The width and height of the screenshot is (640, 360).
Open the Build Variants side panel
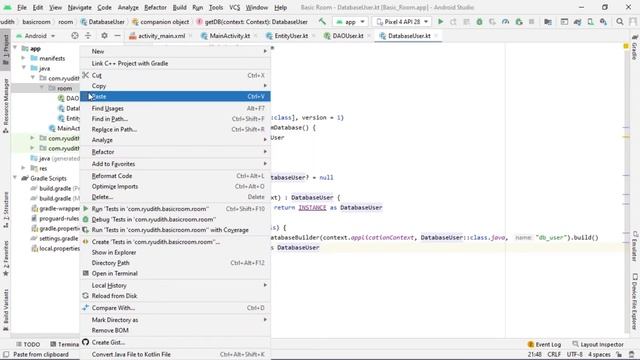point(6,309)
